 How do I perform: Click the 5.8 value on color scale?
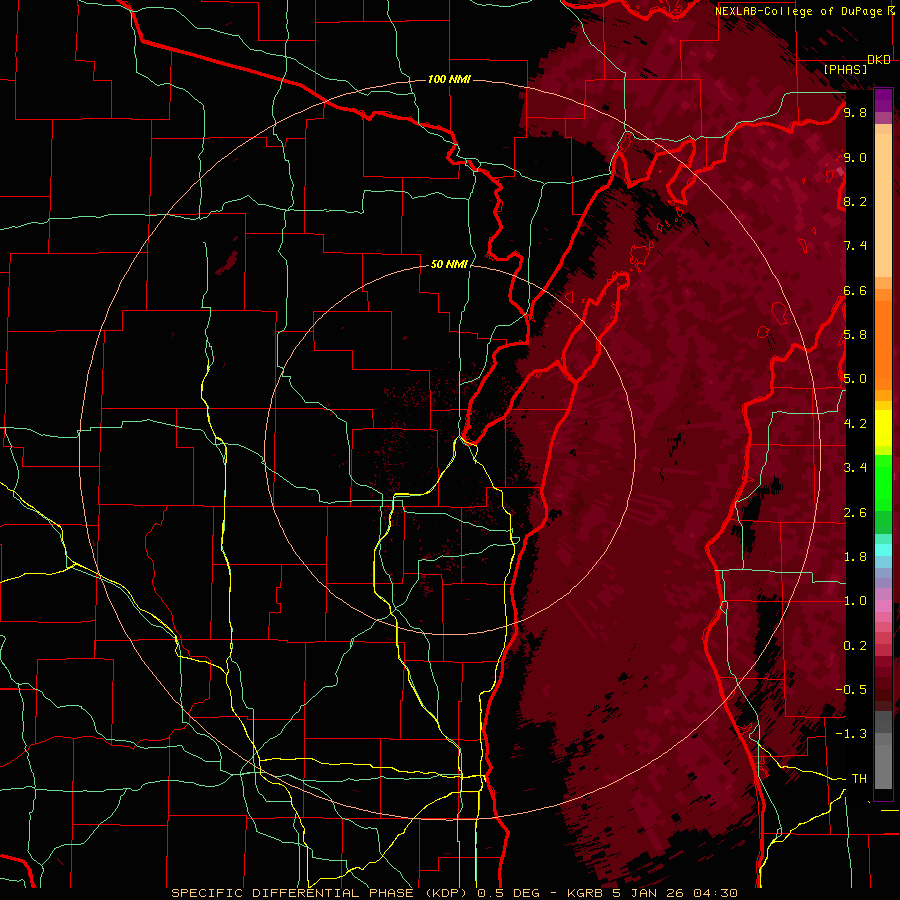point(855,334)
